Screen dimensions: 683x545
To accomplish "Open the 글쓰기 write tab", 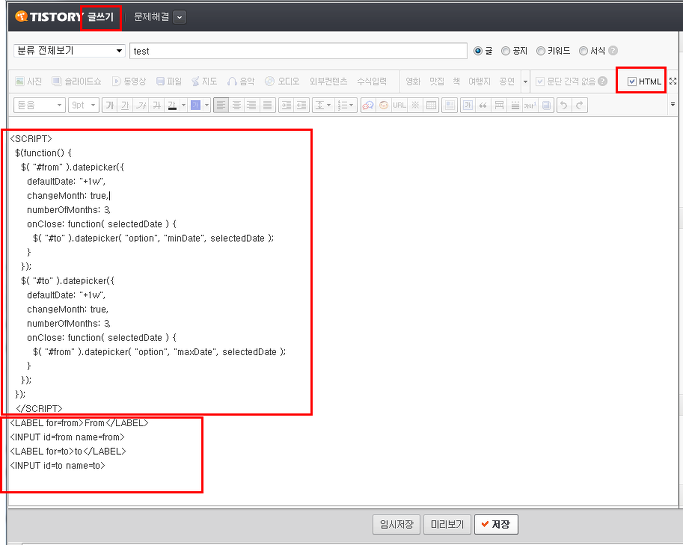I will 101,17.
